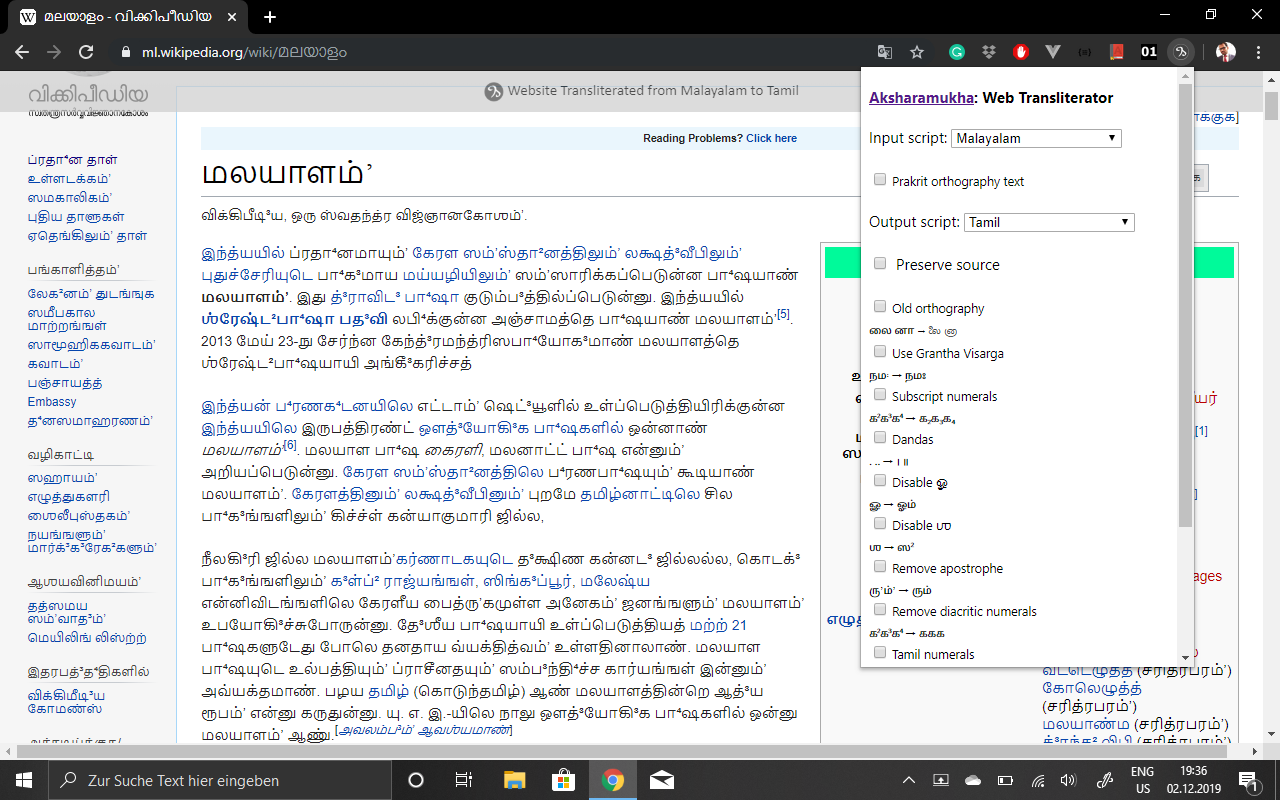
Task: Open volume control in tray
Action: 1068,780
